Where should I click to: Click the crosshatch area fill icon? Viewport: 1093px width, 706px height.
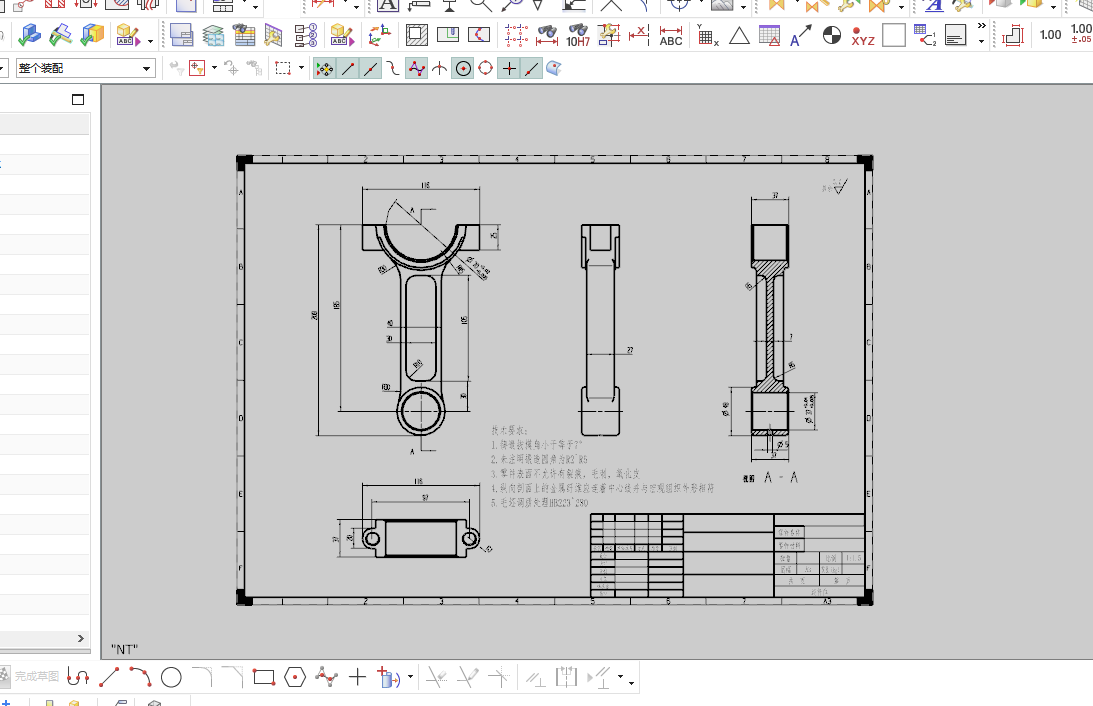[x=417, y=35]
